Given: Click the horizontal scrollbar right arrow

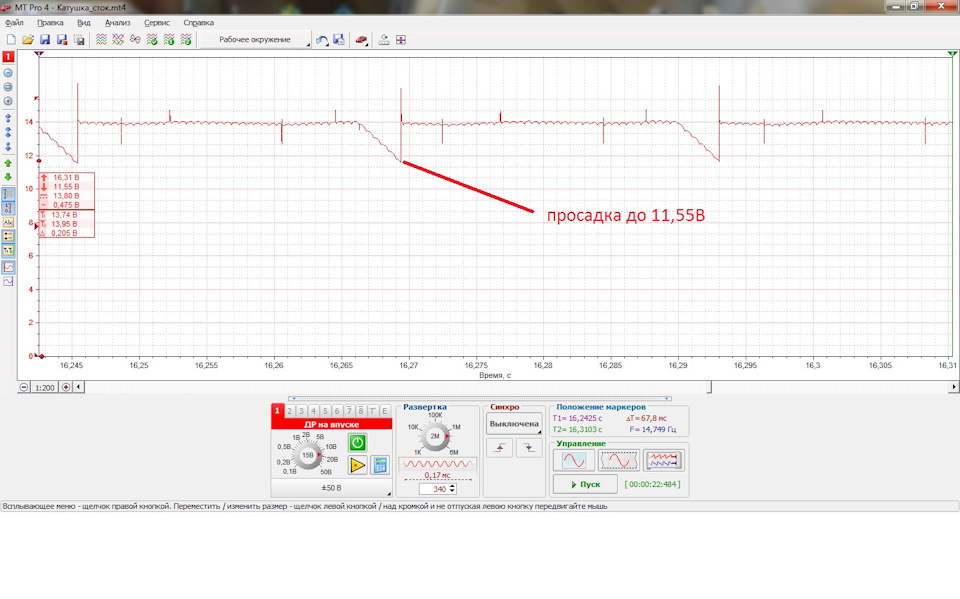Looking at the screenshot, I should [954, 387].
